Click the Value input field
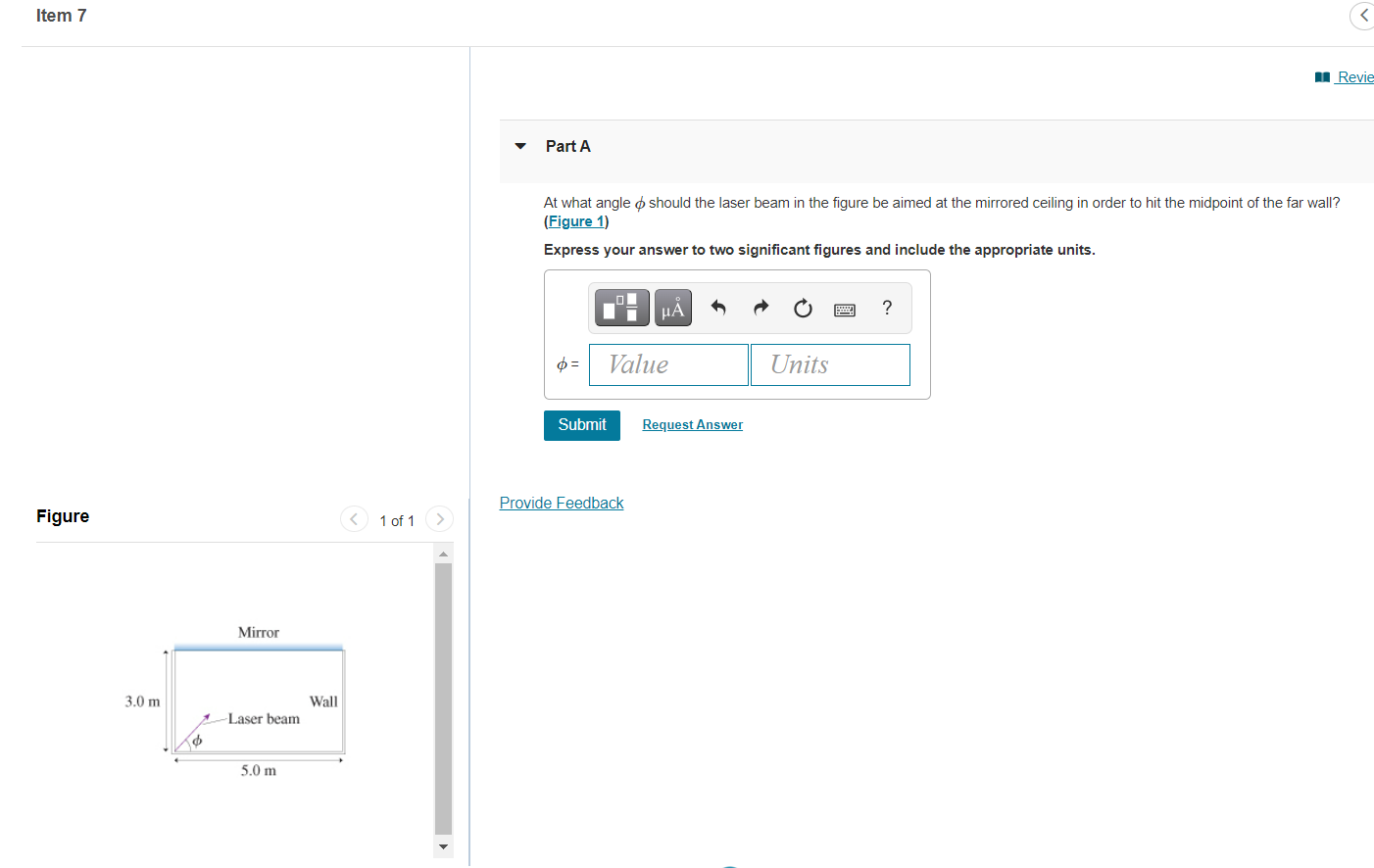The image size is (1374, 868). tap(668, 364)
